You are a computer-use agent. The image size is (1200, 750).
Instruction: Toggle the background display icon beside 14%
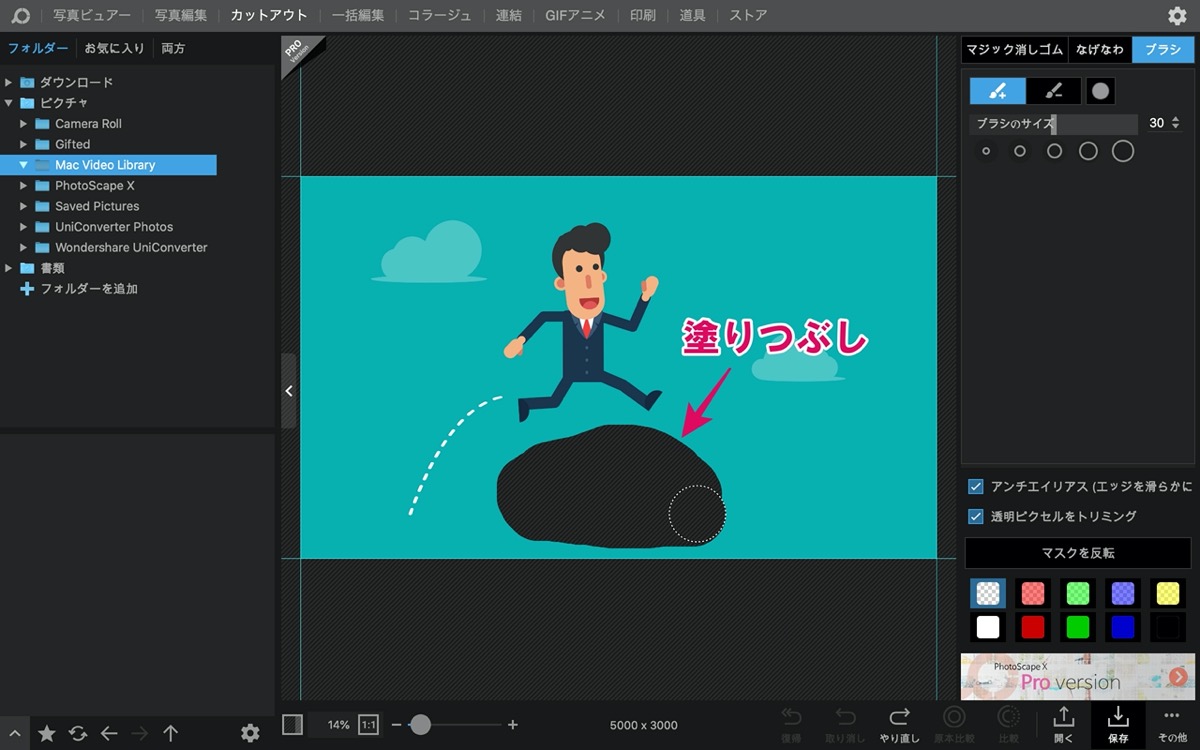click(x=292, y=724)
